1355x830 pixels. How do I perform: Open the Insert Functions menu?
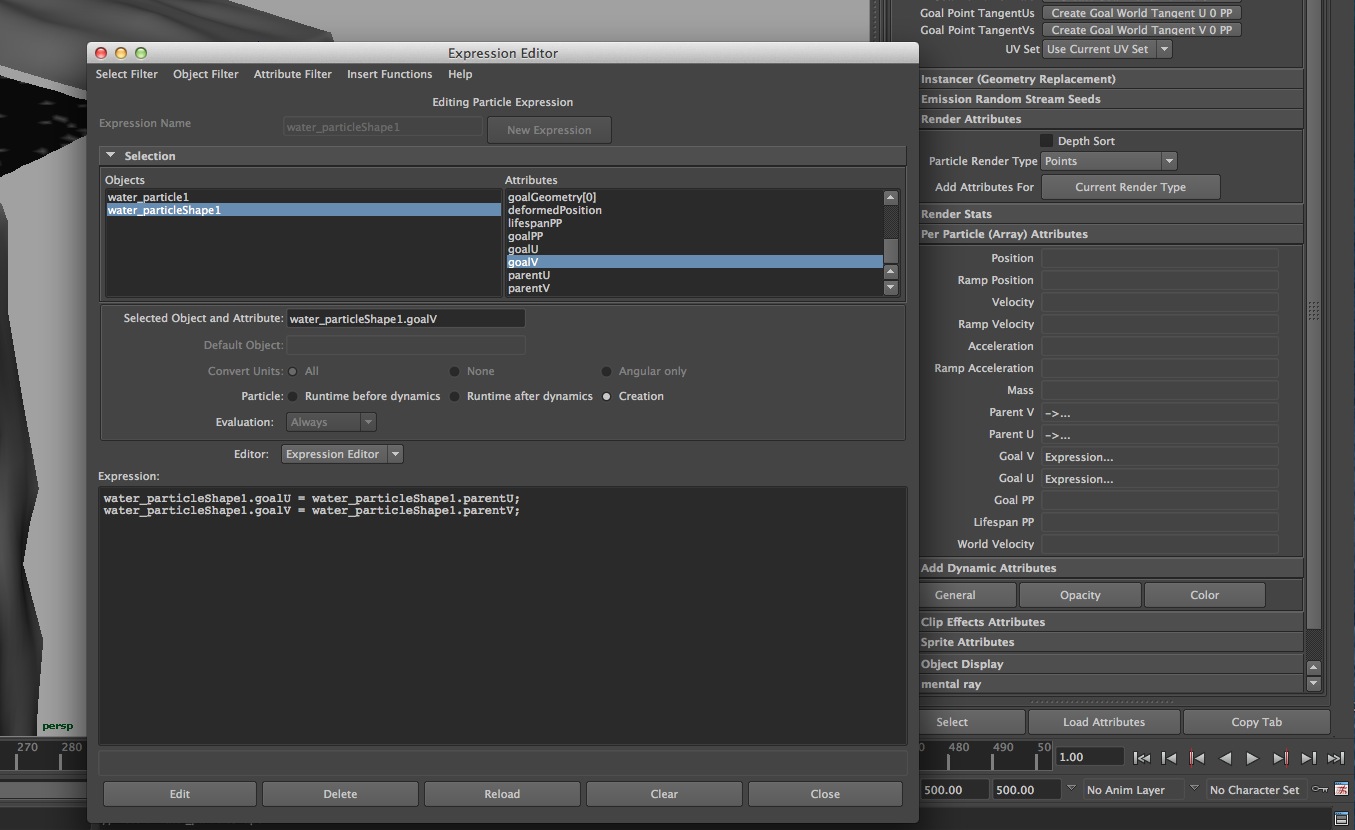click(x=389, y=74)
